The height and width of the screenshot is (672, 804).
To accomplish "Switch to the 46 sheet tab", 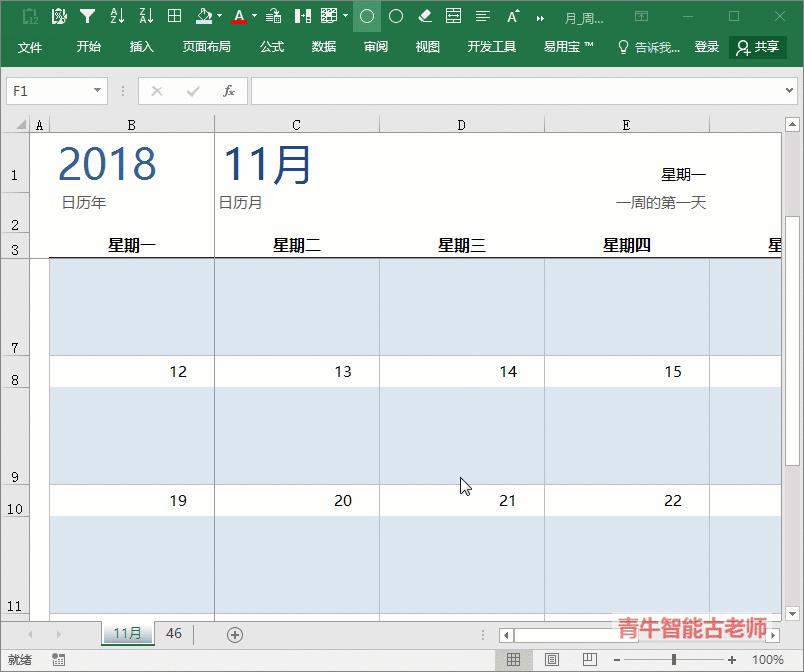I will (x=173, y=633).
